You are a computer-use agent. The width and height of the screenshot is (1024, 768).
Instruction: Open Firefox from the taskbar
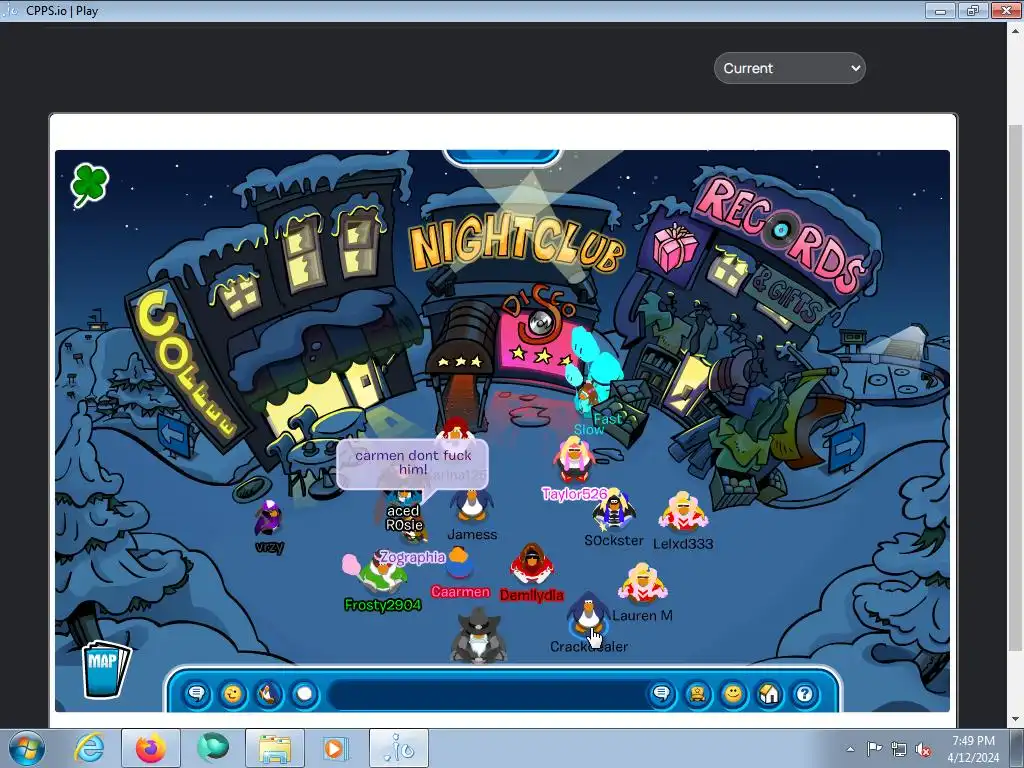(150, 748)
